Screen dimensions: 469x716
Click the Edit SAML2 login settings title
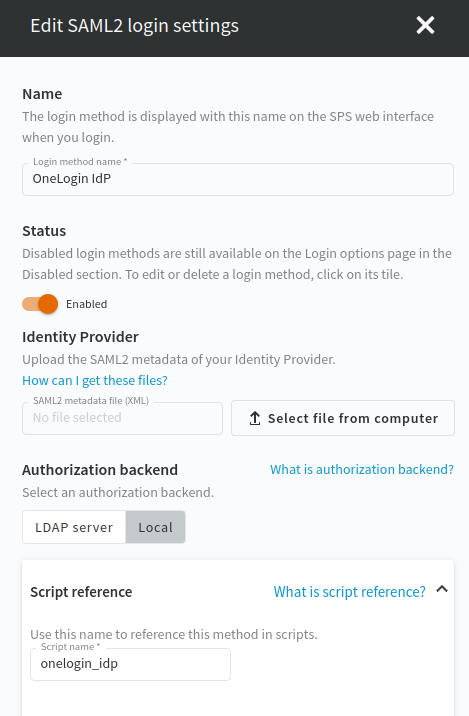[x=135, y=26]
